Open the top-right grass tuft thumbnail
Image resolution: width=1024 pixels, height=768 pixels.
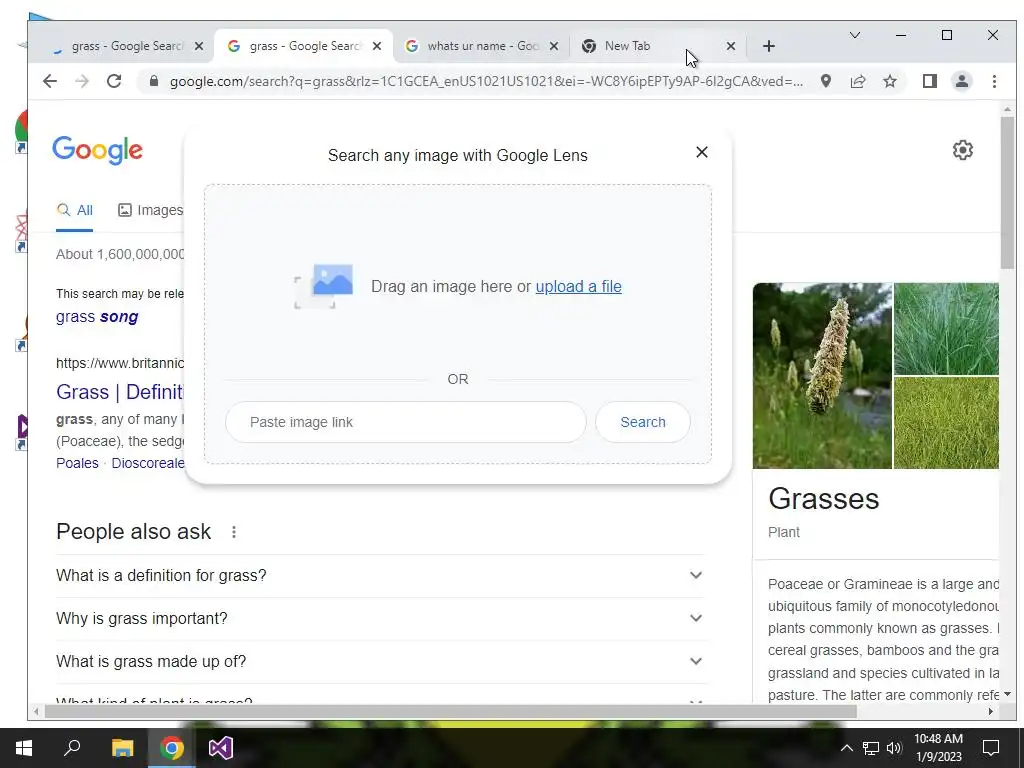click(946, 329)
